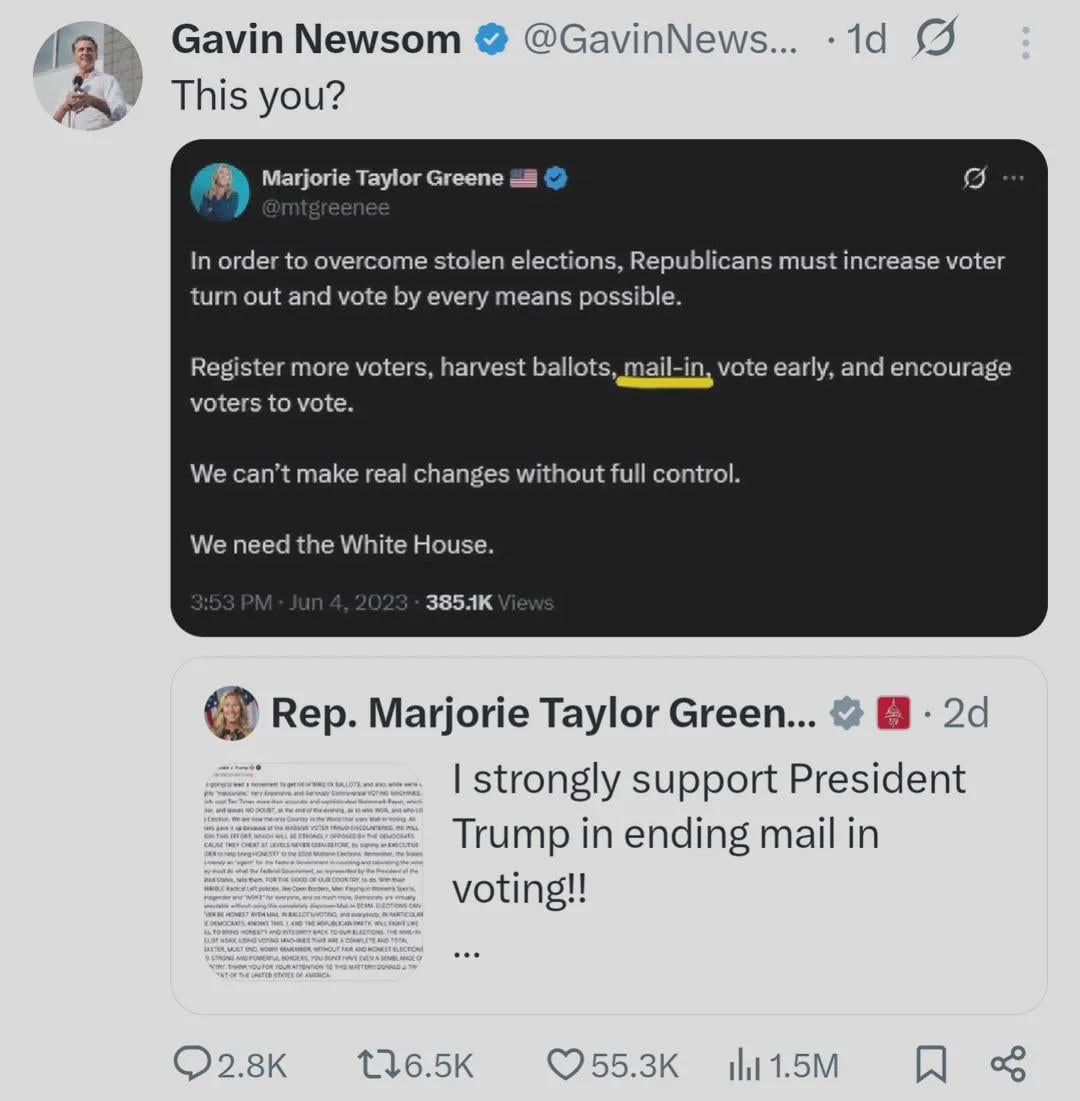Open the ellipsis menu inside dark tweet image
The image size is (1080, 1101).
[x=1013, y=178]
